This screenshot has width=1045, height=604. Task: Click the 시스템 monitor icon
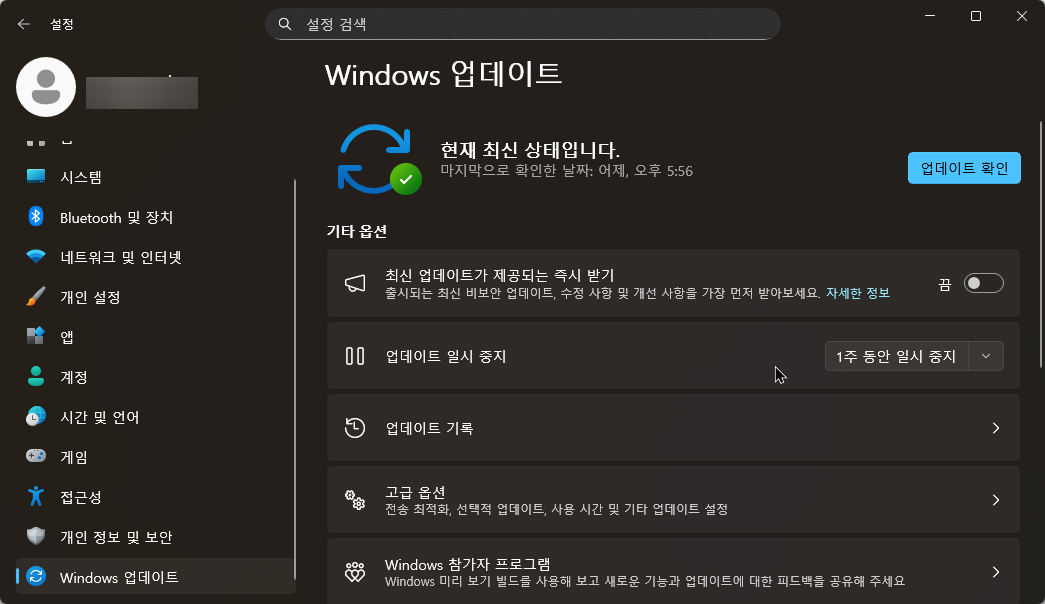coord(36,176)
